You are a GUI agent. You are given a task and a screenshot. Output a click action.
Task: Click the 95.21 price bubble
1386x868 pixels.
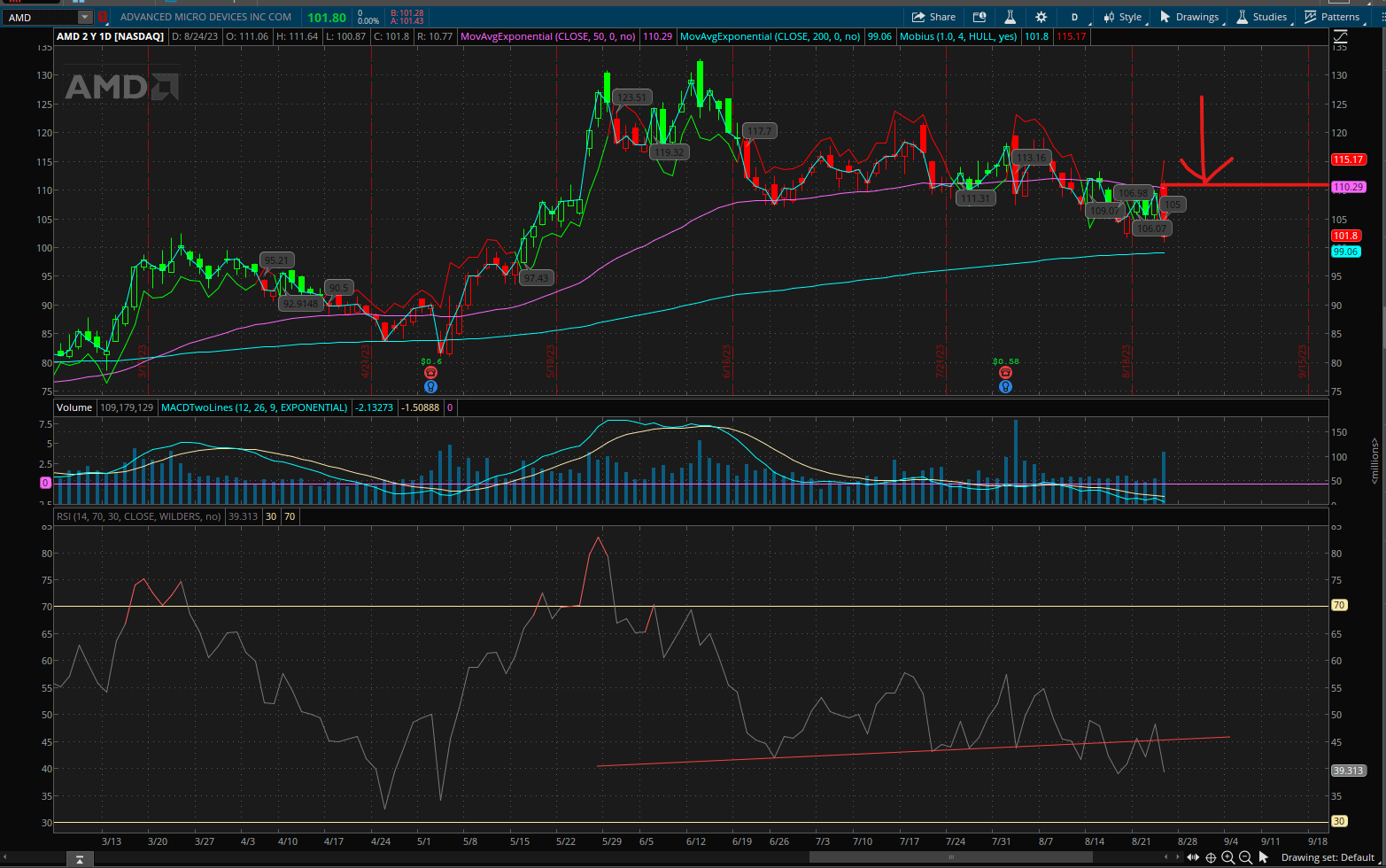[276, 260]
